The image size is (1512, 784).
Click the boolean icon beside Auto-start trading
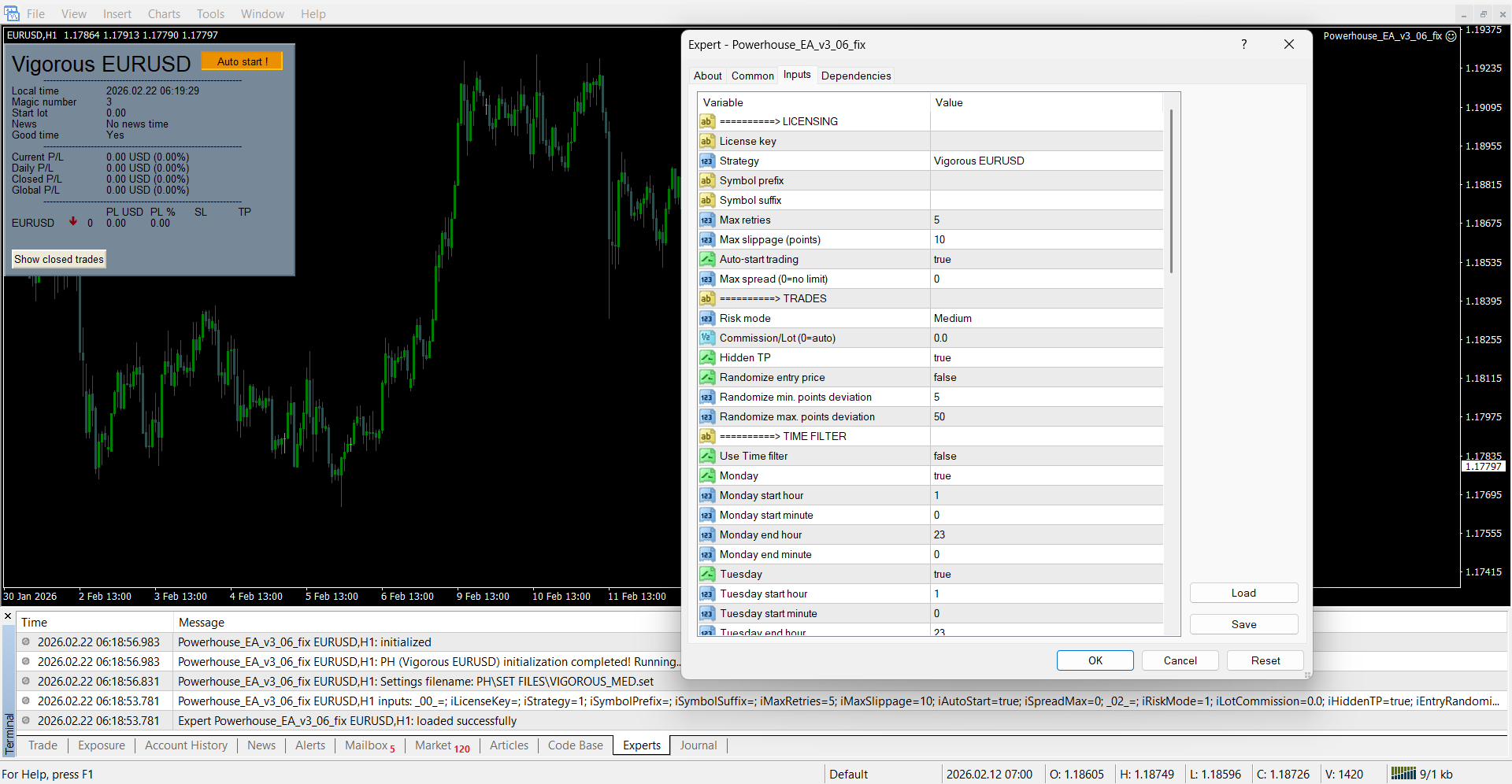tap(706, 260)
